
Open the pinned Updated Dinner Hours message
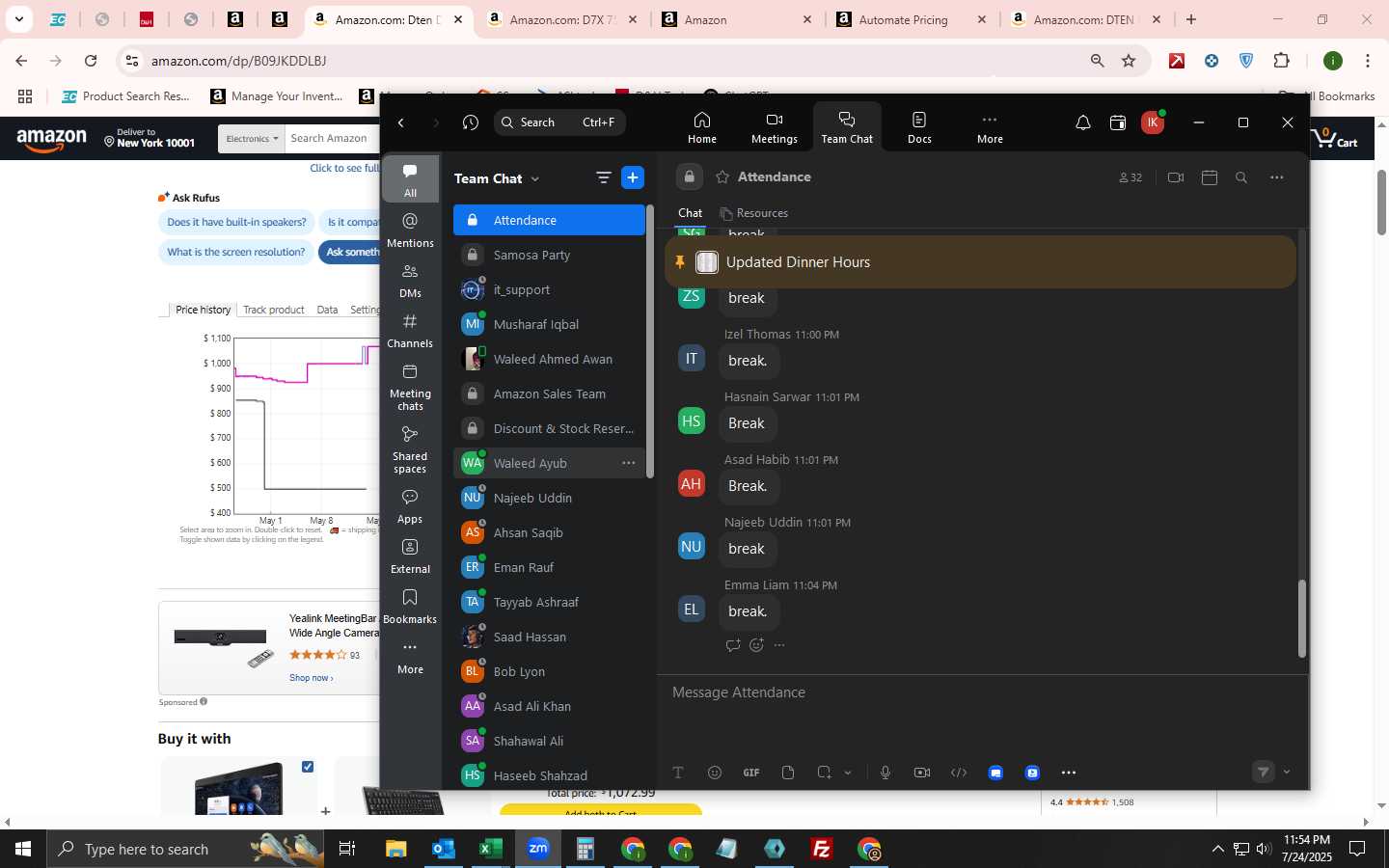(x=980, y=262)
